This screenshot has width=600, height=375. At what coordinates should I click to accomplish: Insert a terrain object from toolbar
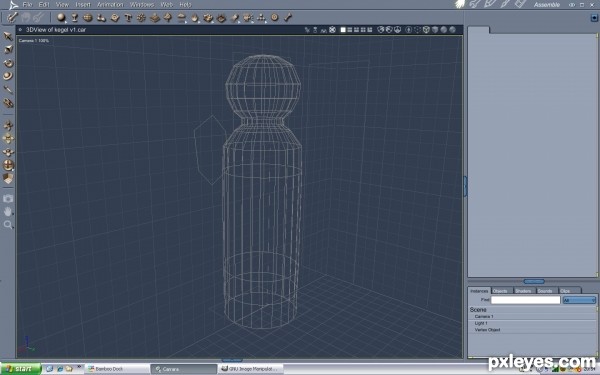pyautogui.click(x=155, y=18)
